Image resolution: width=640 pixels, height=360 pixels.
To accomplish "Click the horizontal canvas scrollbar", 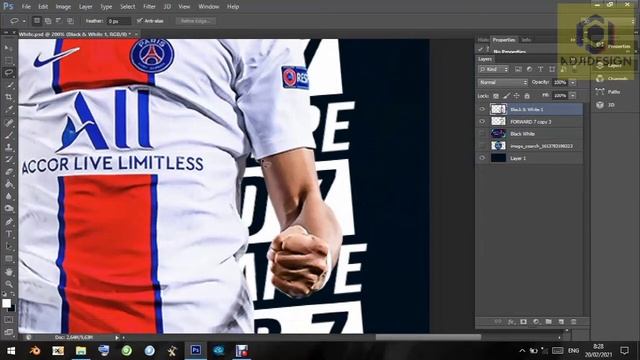I will (x=428, y=337).
